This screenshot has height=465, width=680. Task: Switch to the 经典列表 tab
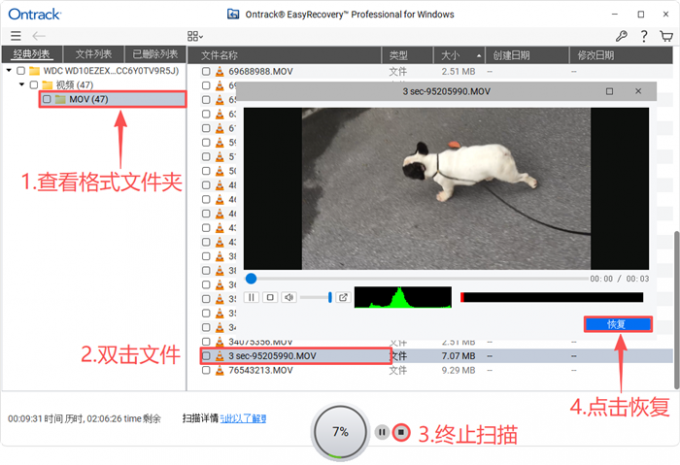(x=32, y=55)
